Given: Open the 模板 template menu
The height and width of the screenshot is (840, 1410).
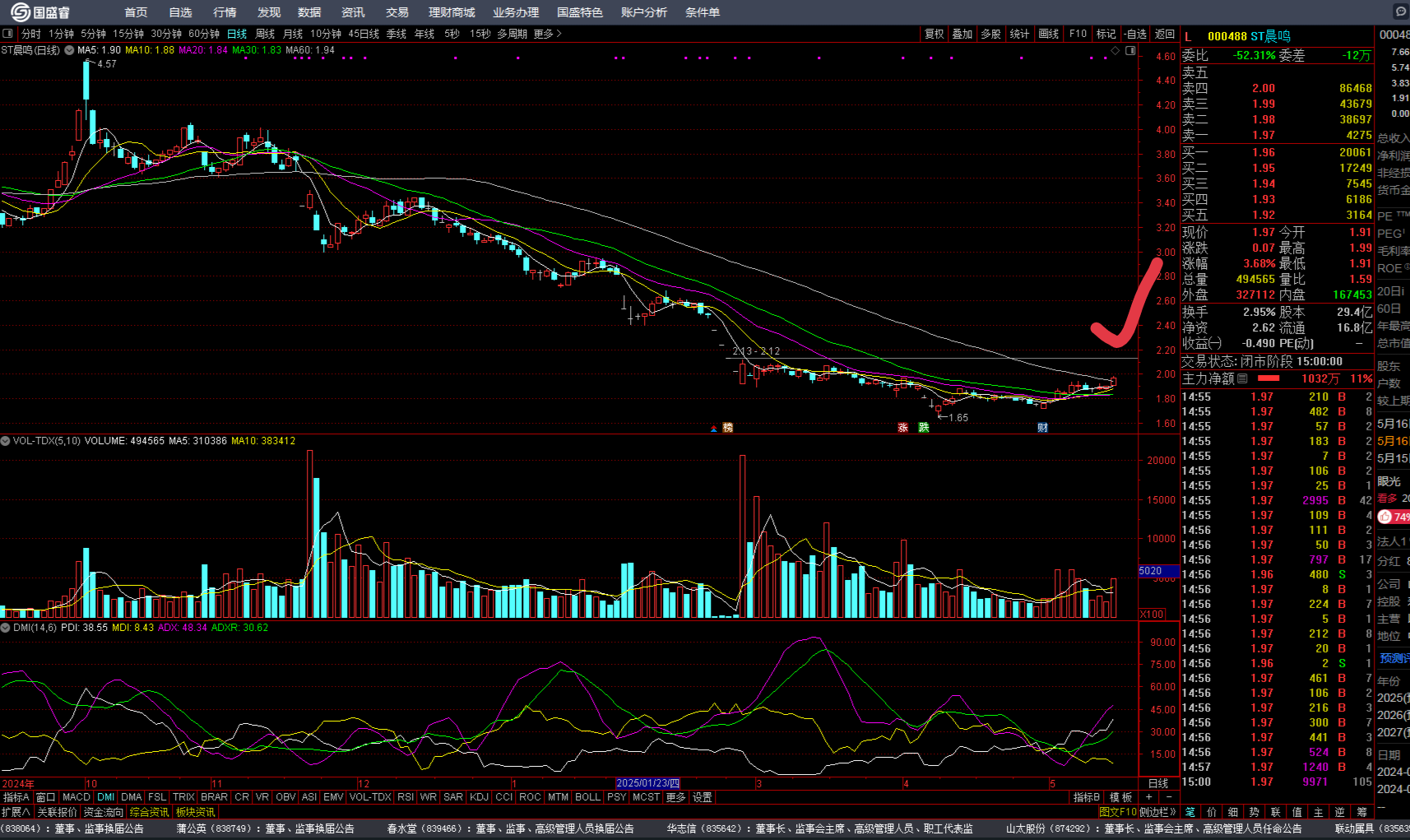Looking at the screenshot, I should coord(1120,797).
